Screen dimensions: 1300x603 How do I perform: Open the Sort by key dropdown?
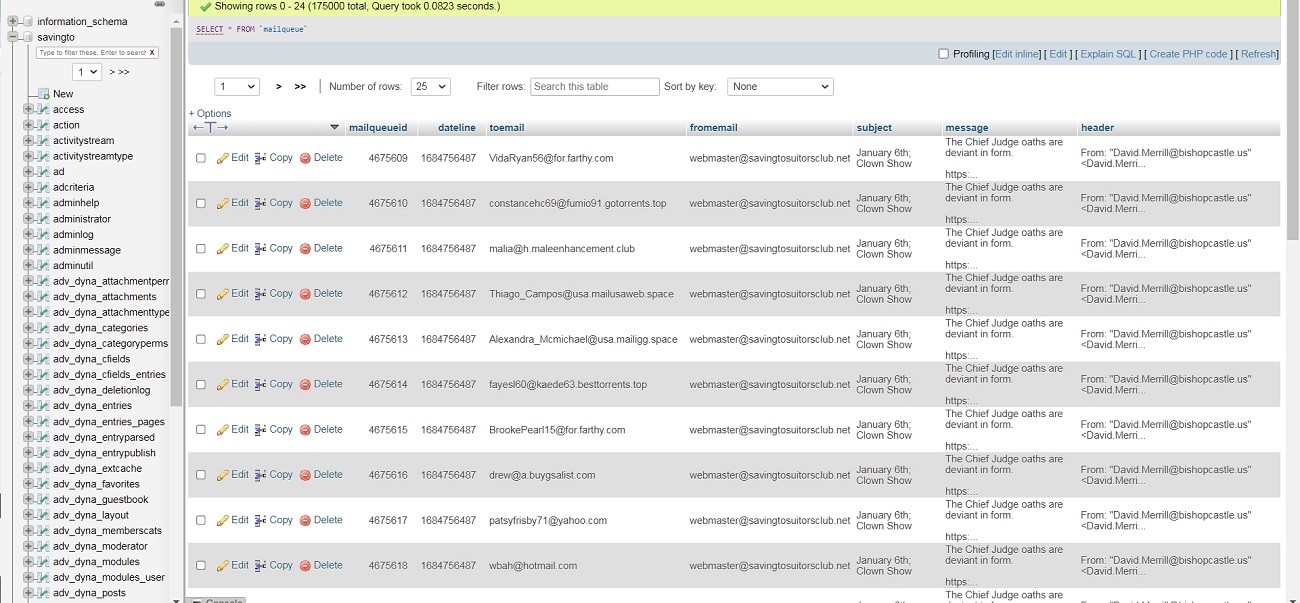click(780, 87)
